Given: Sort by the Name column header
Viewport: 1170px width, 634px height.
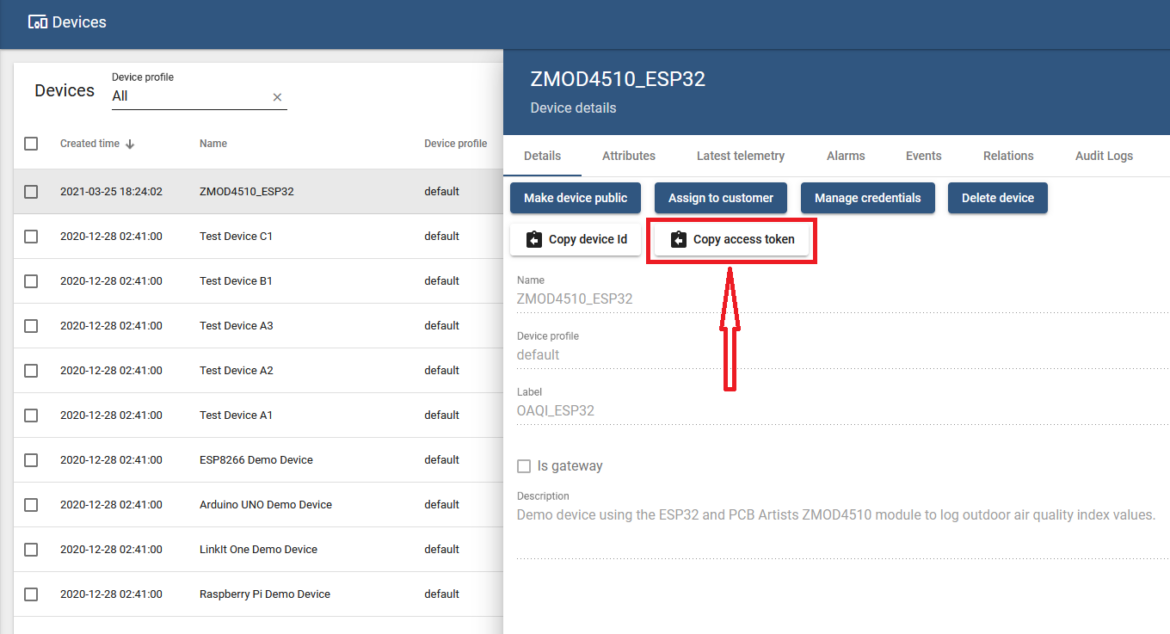Looking at the screenshot, I should pyautogui.click(x=213, y=144).
